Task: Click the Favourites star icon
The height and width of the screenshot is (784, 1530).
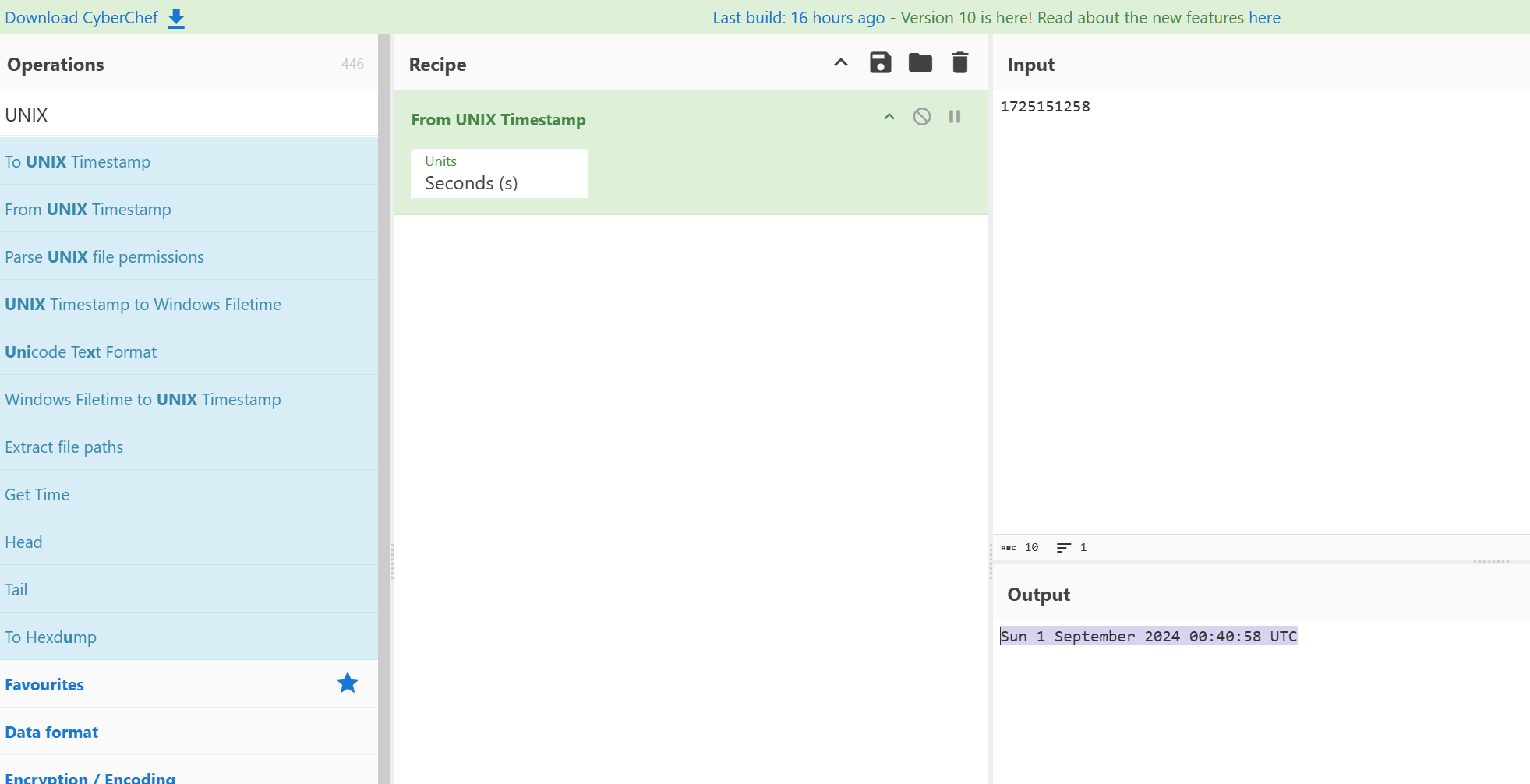Action: [x=347, y=683]
